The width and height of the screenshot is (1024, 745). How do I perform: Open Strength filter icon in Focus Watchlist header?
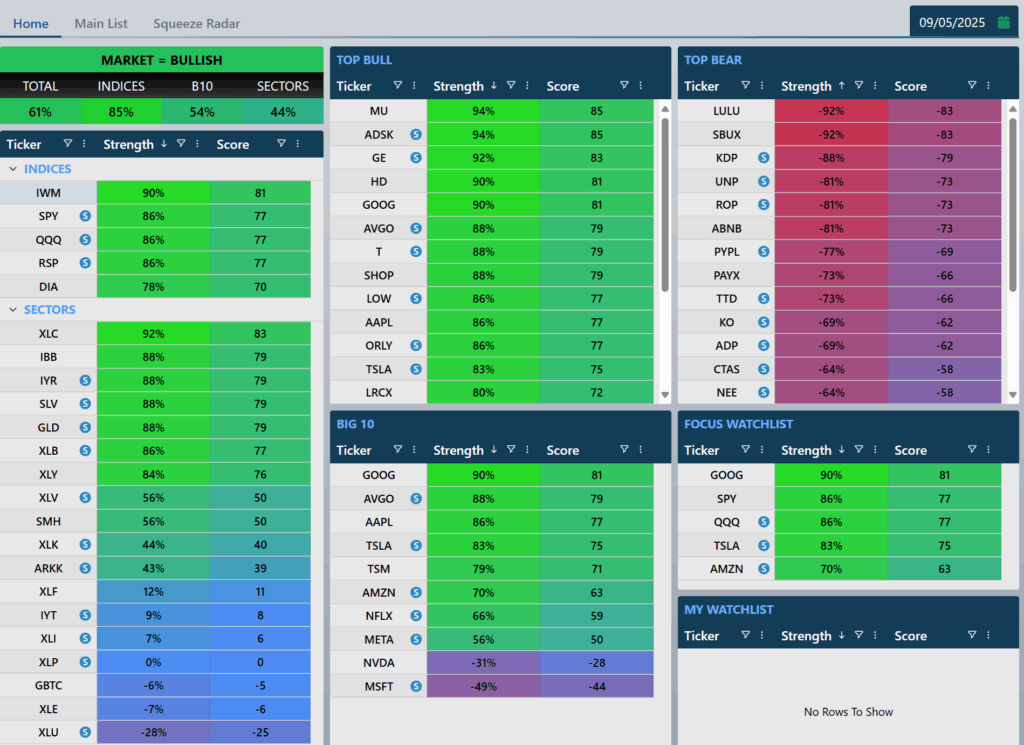[x=858, y=449]
